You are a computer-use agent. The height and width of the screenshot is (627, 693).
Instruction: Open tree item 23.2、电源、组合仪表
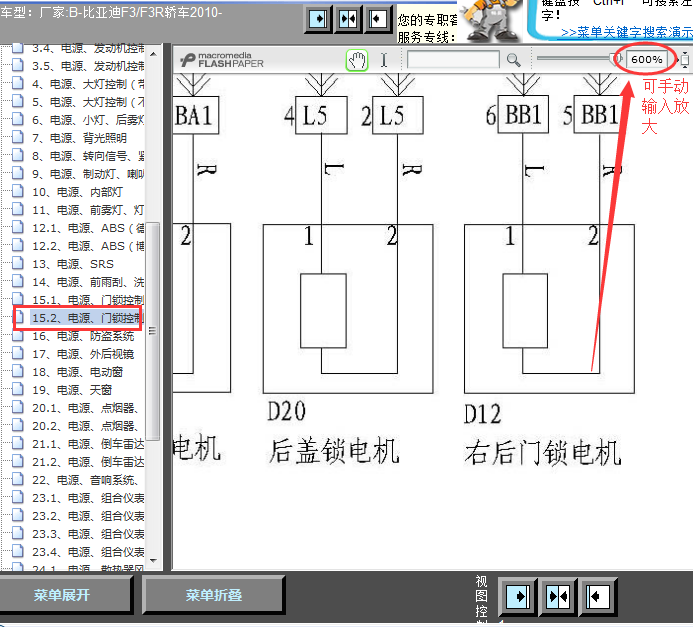88,516
